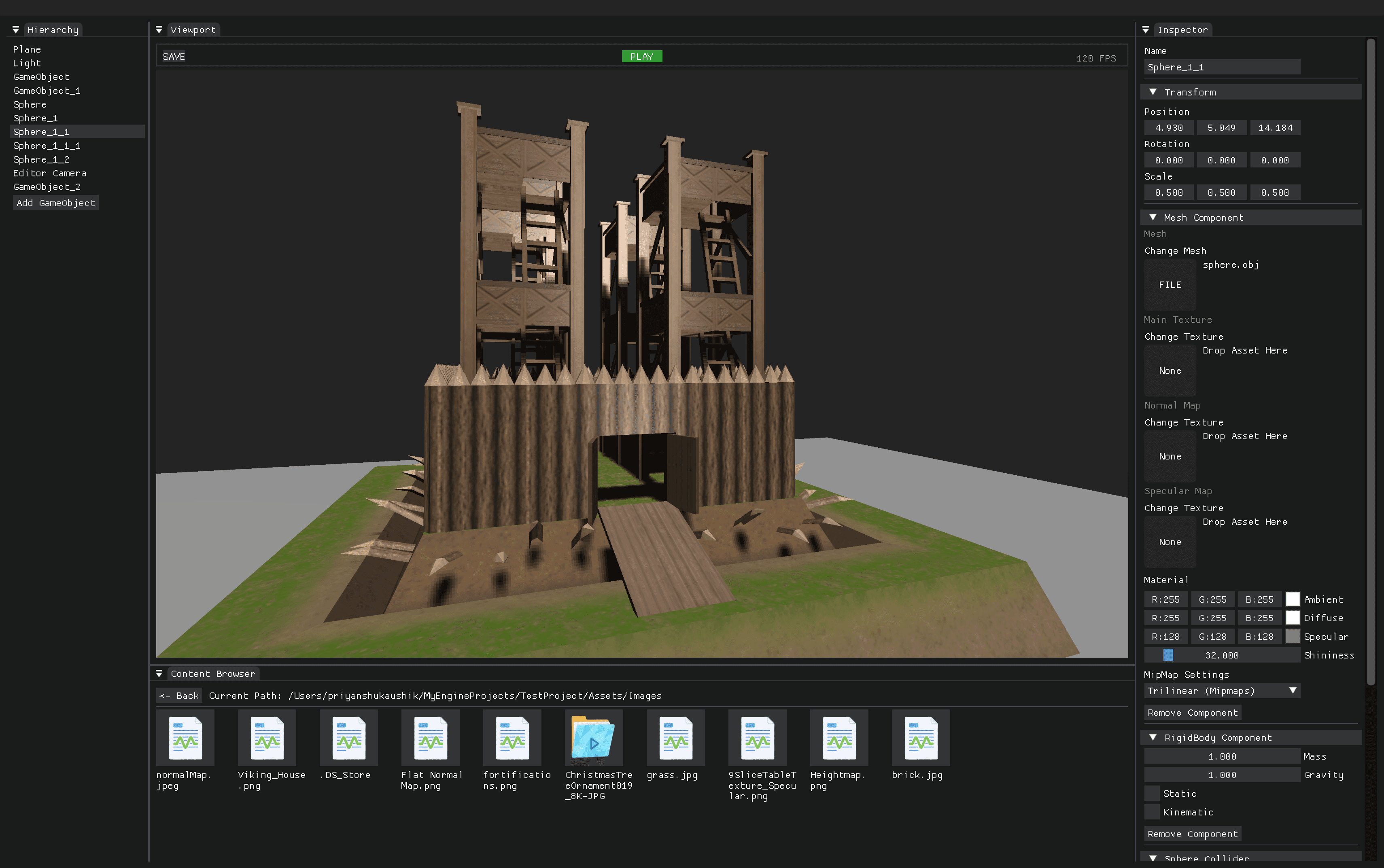Image resolution: width=1384 pixels, height=868 pixels.
Task: Open the Specular color swatch
Action: (x=1292, y=636)
